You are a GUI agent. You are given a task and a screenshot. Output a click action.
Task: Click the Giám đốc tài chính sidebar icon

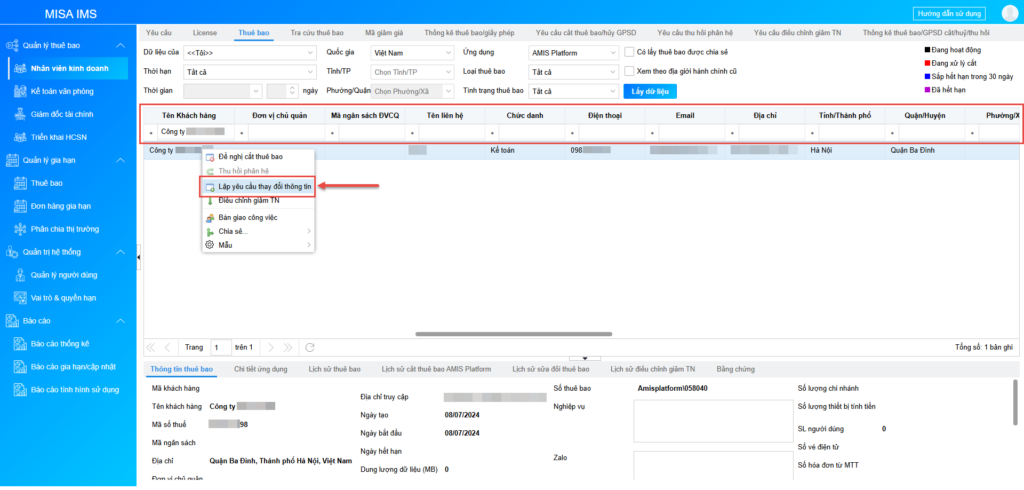tap(22, 114)
